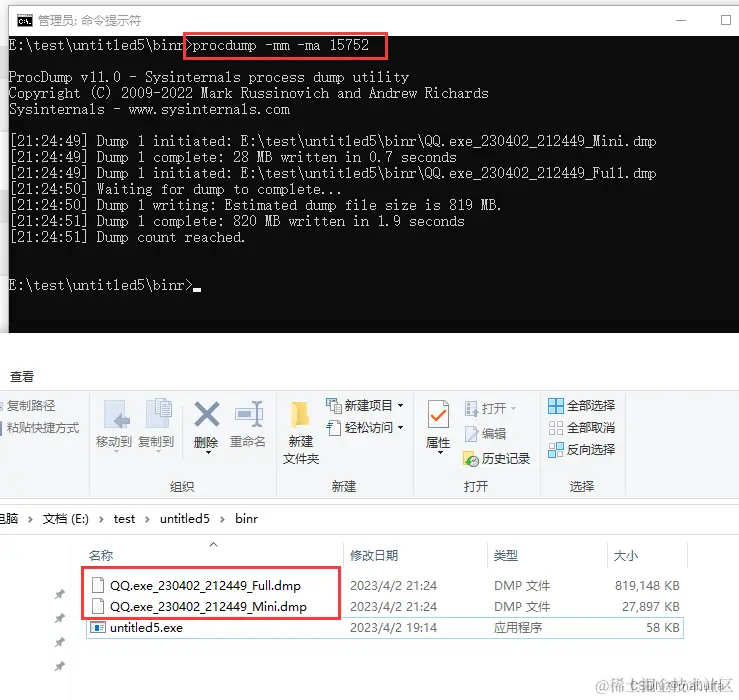The image size is (739, 700).
Task: Sort files by Name (名称) column header
Action: (101, 555)
